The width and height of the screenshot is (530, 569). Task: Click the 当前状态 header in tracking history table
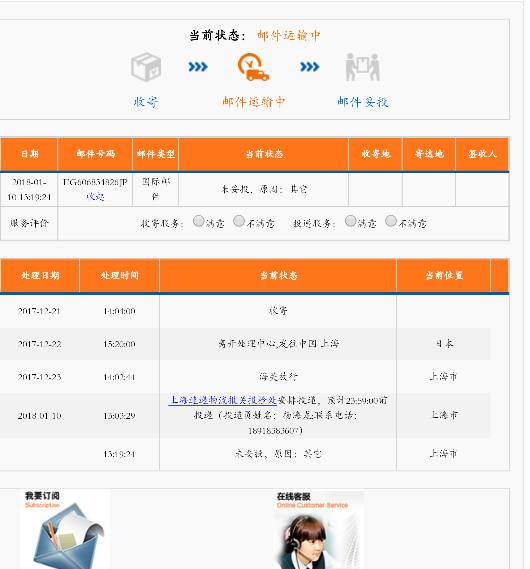[x=278, y=275]
